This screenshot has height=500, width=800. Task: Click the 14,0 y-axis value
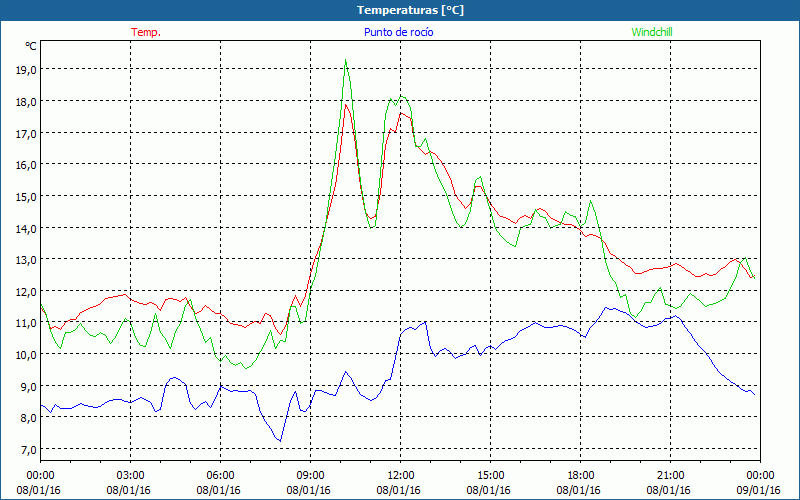(26, 228)
